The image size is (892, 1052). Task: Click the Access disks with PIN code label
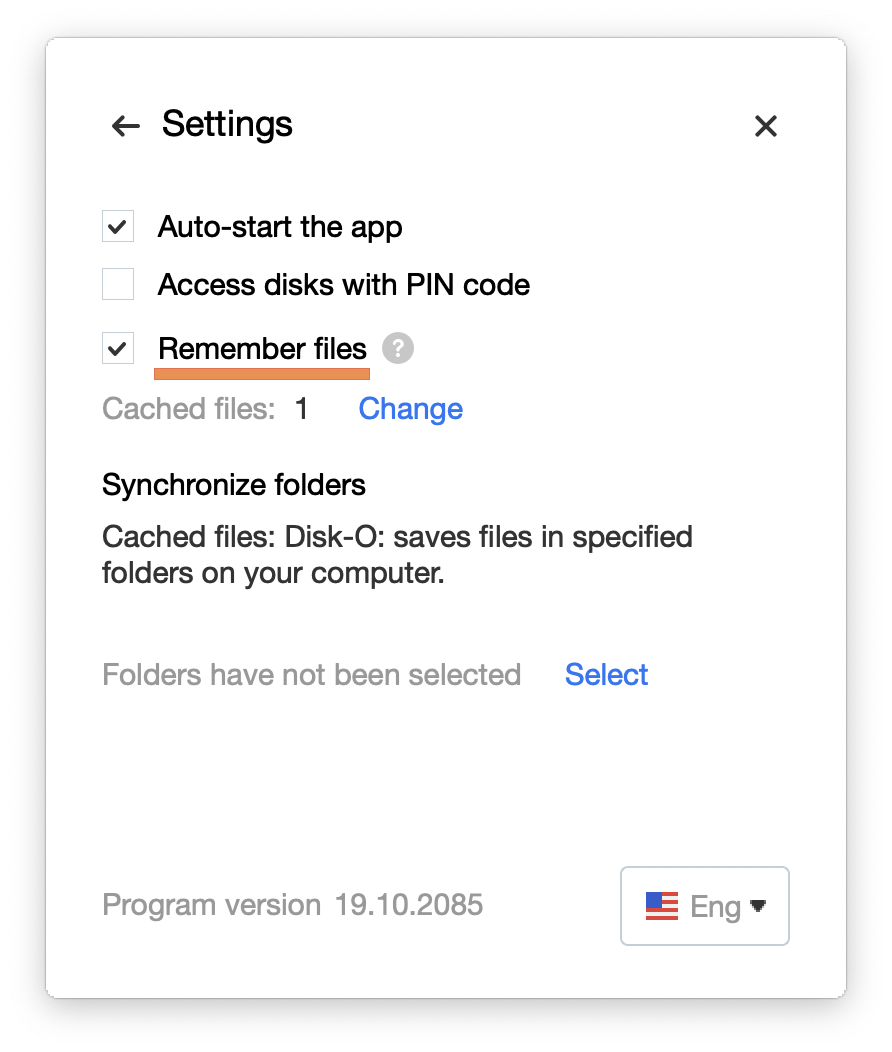pos(343,285)
